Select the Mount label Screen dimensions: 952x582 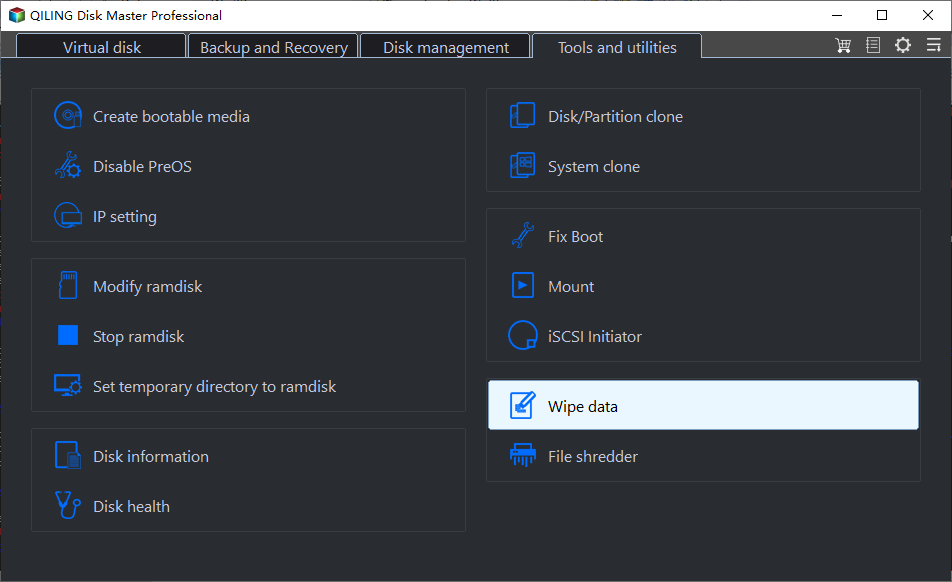click(x=571, y=286)
